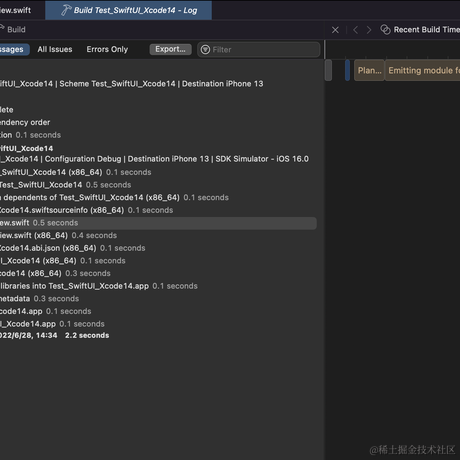Open the Build Test_SwiftUI_Xcode14 Log tab
This screenshot has height=460, width=460.
[x=128, y=10]
